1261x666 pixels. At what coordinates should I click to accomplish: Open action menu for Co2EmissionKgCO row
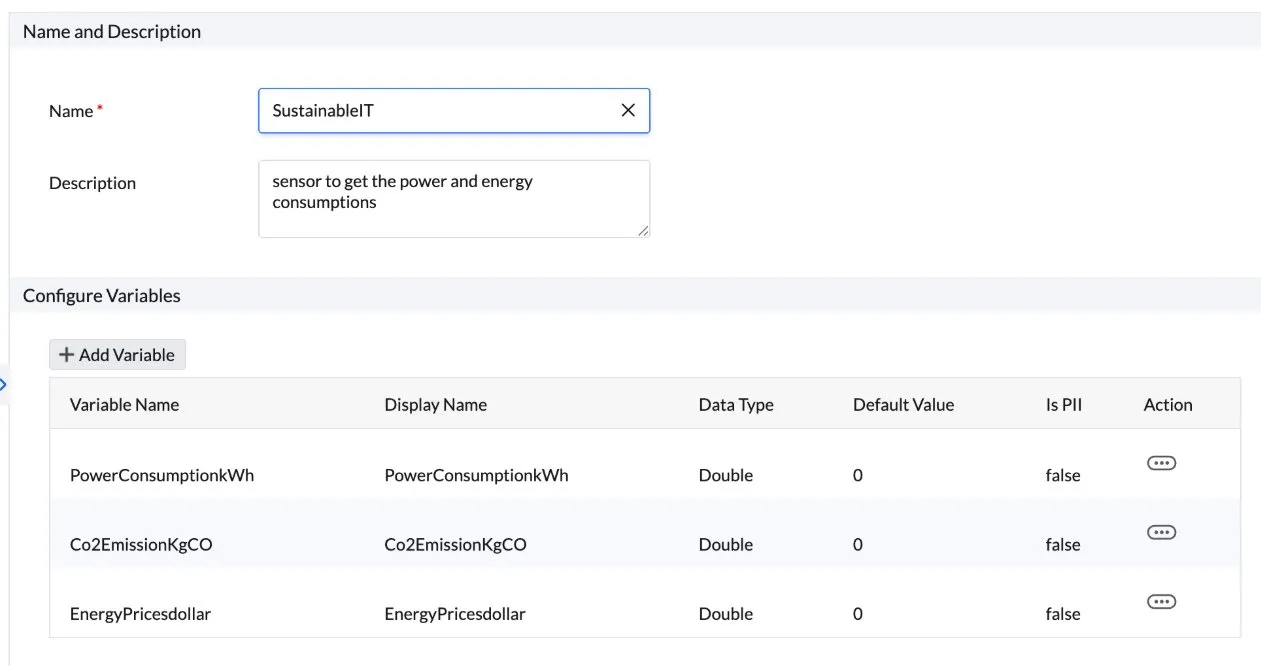[1161, 532]
